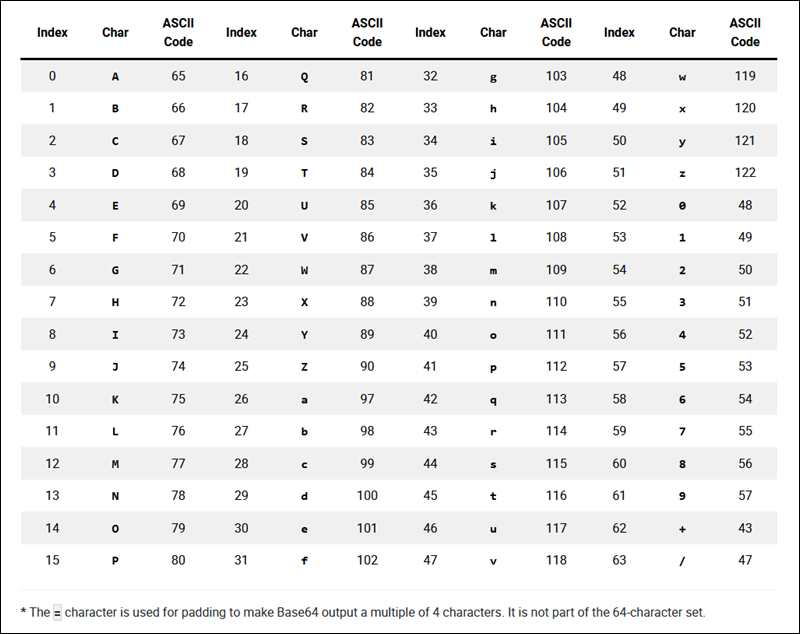Select the uppercase "M" character cell
This screenshot has width=800, height=634.
coord(115,464)
